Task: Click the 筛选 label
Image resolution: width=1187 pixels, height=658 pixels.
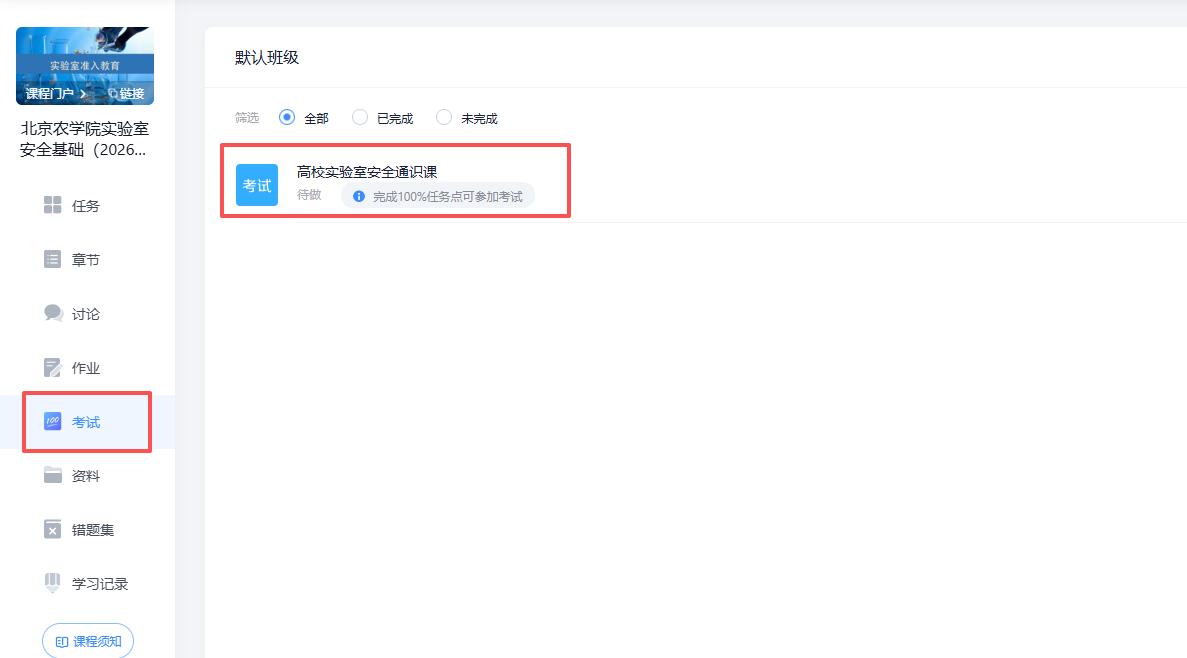Action: [x=247, y=118]
